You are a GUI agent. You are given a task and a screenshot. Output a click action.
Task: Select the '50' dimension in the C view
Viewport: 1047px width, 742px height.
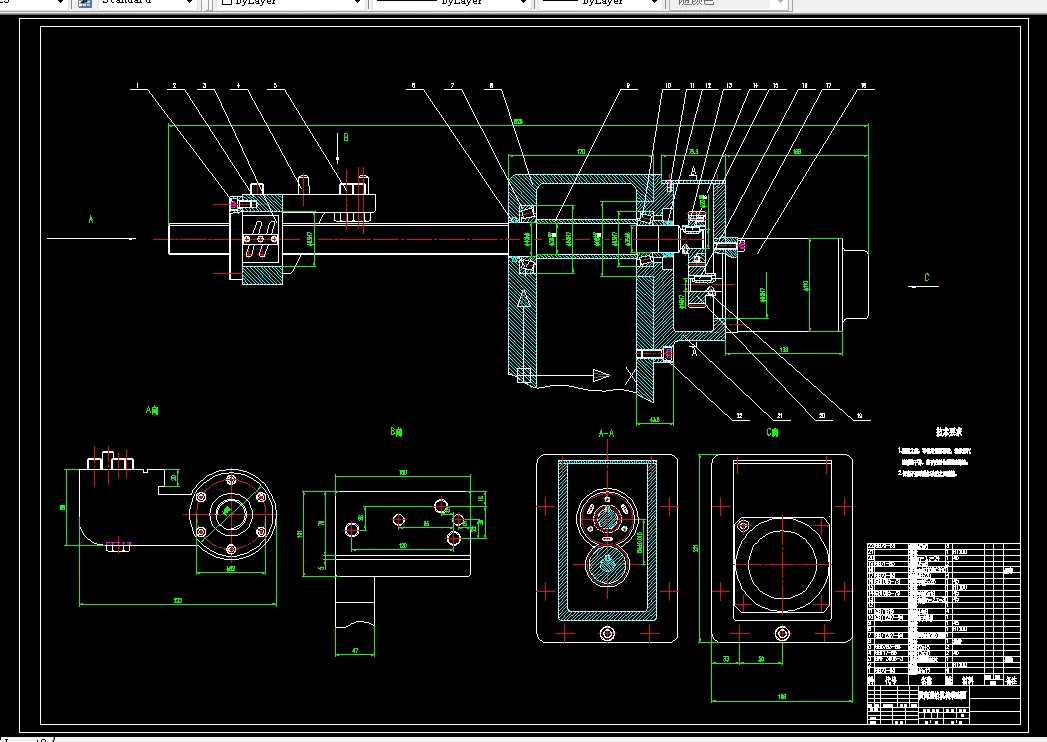click(761, 659)
